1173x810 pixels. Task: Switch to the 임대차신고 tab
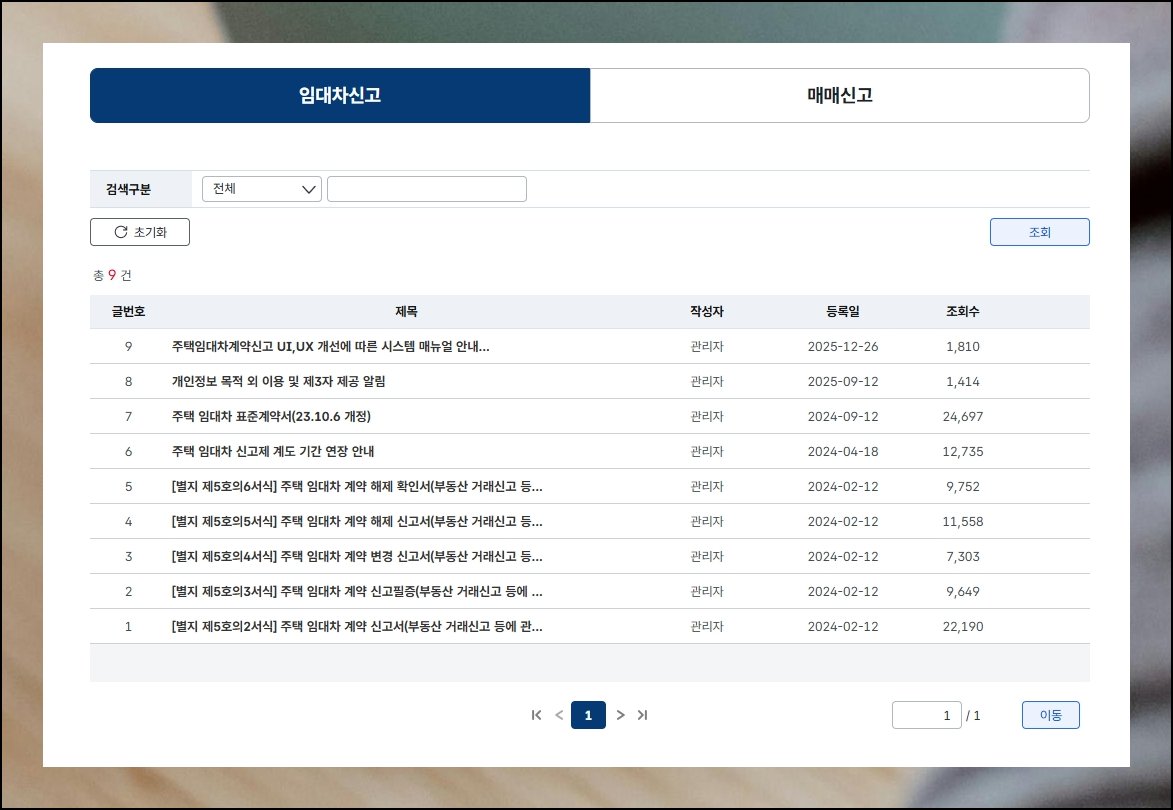[340, 95]
